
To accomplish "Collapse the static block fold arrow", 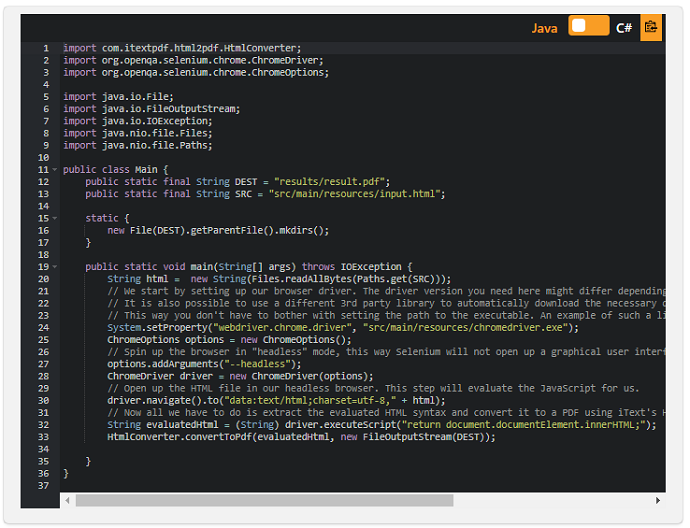I will (55, 218).
